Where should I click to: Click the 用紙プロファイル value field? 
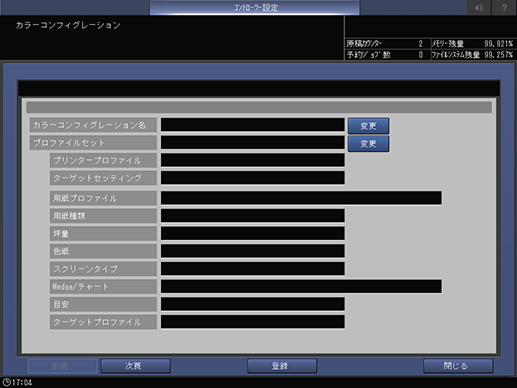pos(301,198)
